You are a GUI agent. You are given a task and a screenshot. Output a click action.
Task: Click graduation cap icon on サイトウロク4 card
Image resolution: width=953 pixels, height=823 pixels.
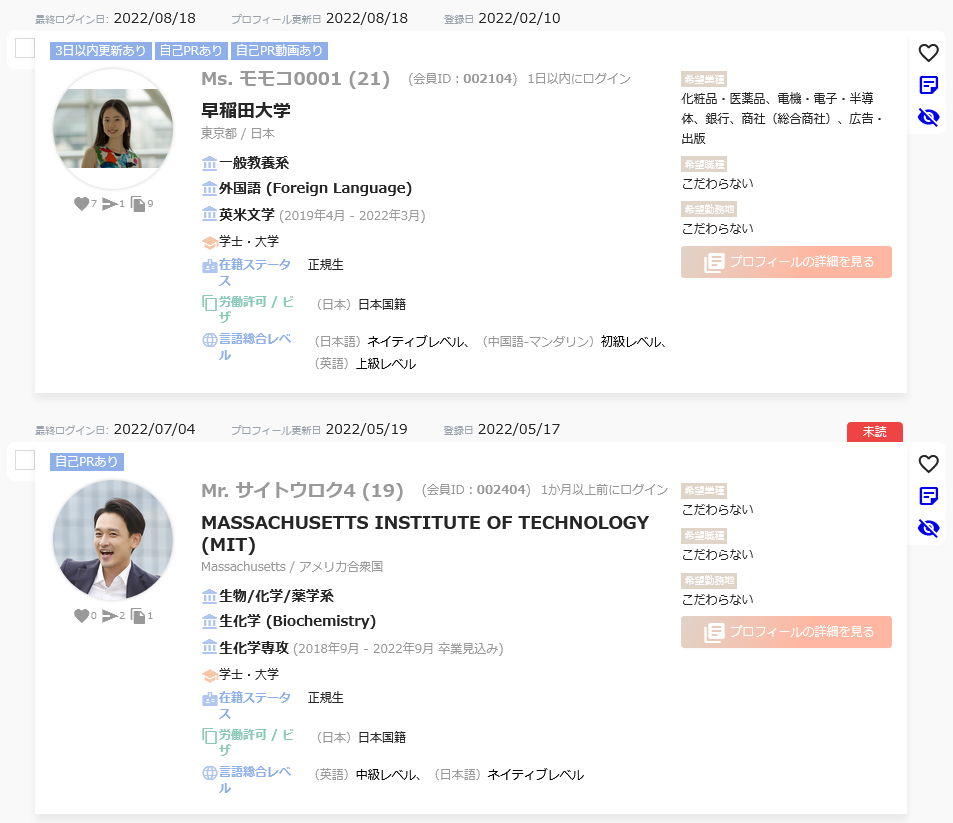tap(210, 675)
